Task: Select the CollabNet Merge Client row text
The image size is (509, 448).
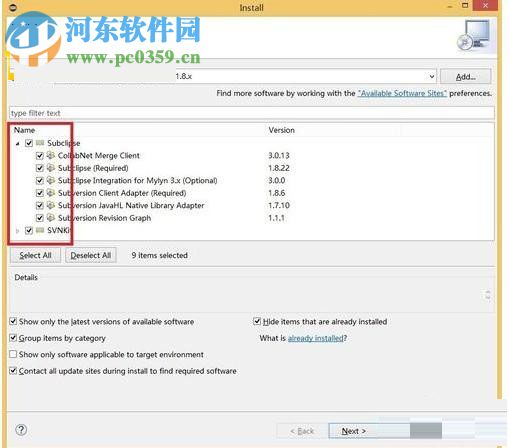Action: [x=99, y=156]
